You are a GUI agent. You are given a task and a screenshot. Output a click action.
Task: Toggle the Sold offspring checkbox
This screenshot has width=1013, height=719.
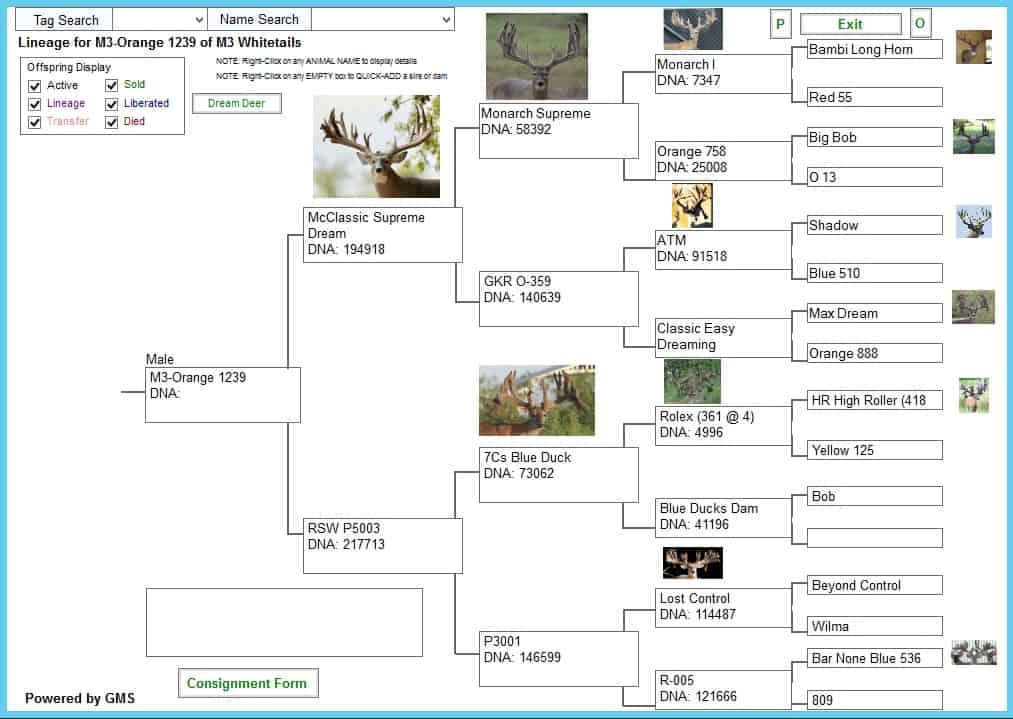112,86
